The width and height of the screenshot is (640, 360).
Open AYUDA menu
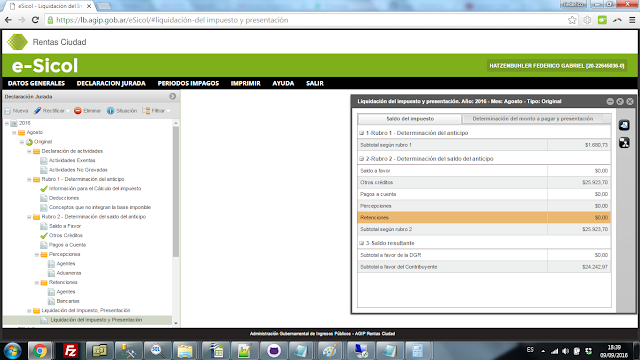point(283,83)
